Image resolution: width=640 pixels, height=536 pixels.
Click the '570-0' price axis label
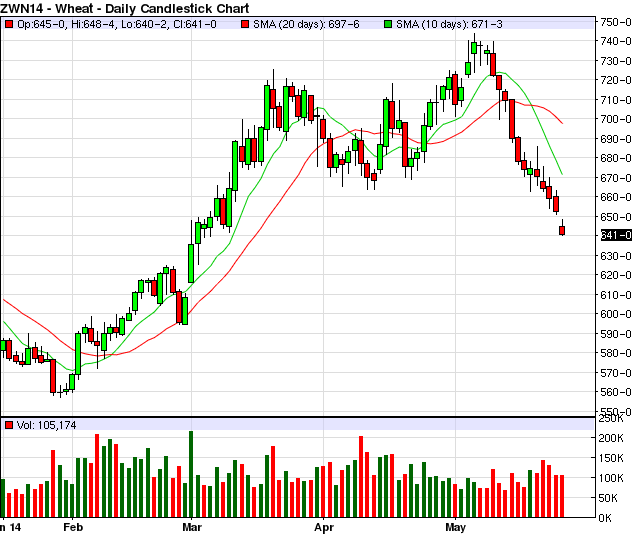click(x=616, y=373)
